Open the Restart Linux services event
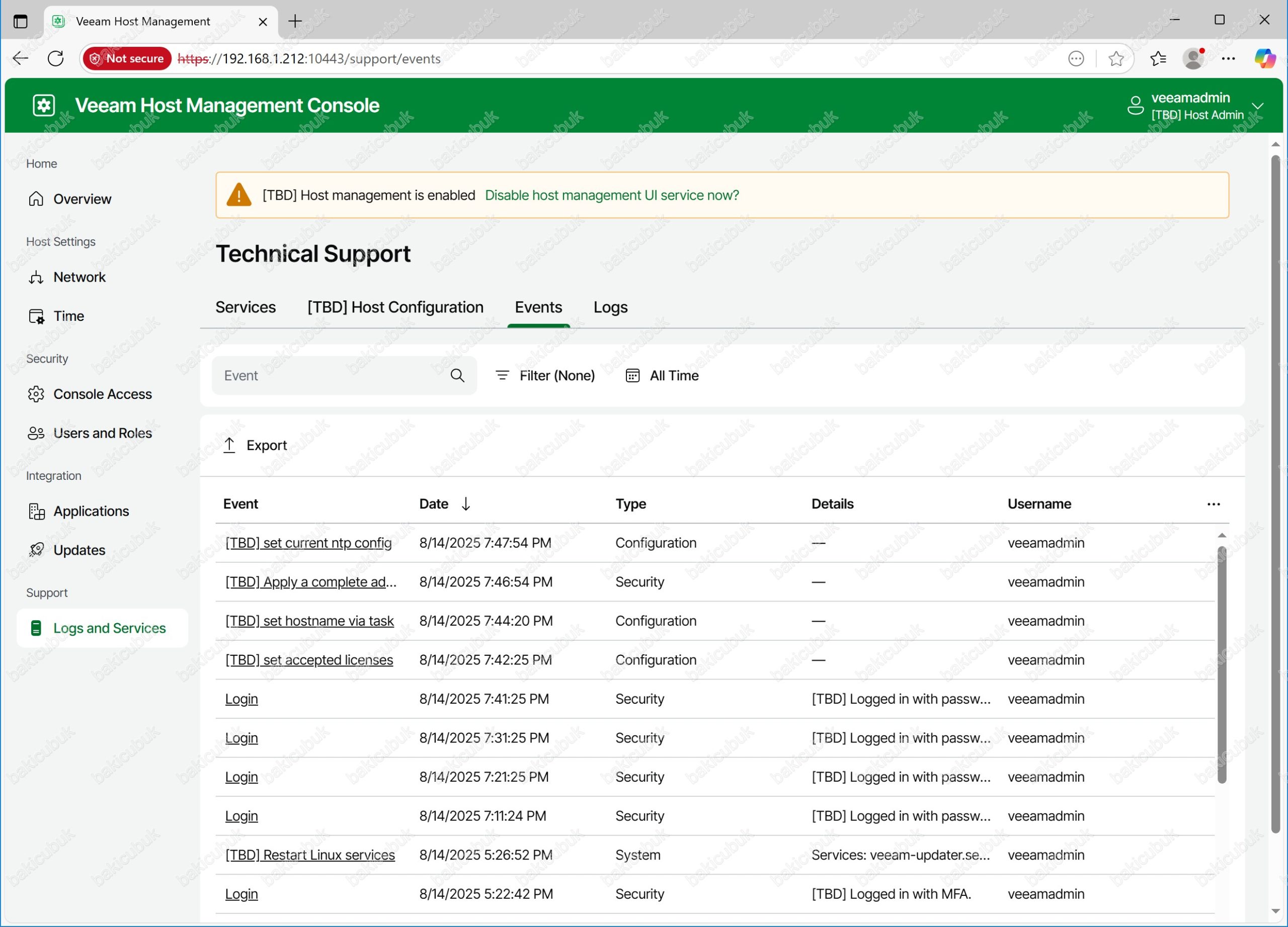The height and width of the screenshot is (927, 1288). click(x=310, y=855)
